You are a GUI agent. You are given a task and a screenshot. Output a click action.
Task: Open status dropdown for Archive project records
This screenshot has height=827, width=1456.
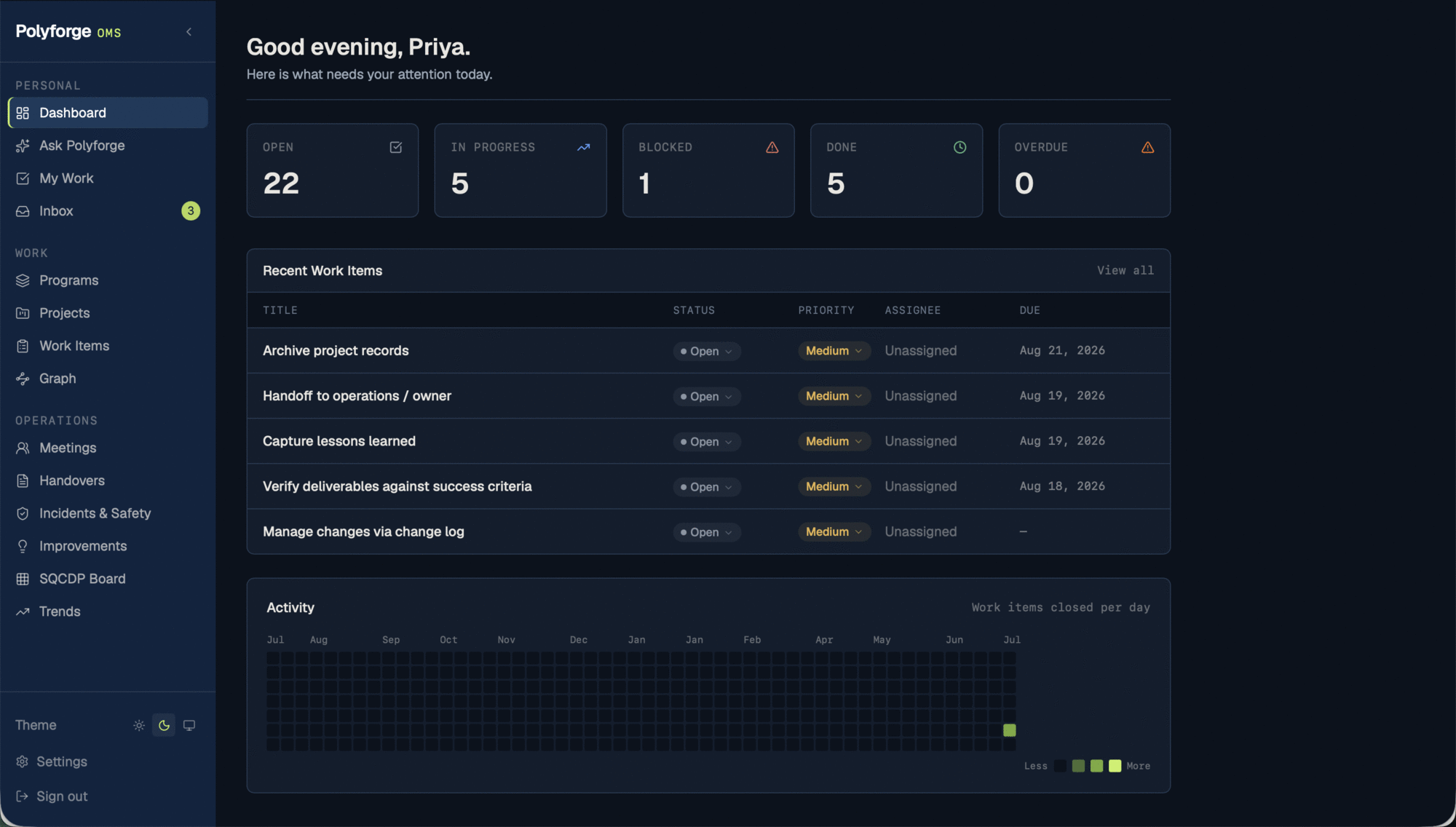[x=707, y=351]
